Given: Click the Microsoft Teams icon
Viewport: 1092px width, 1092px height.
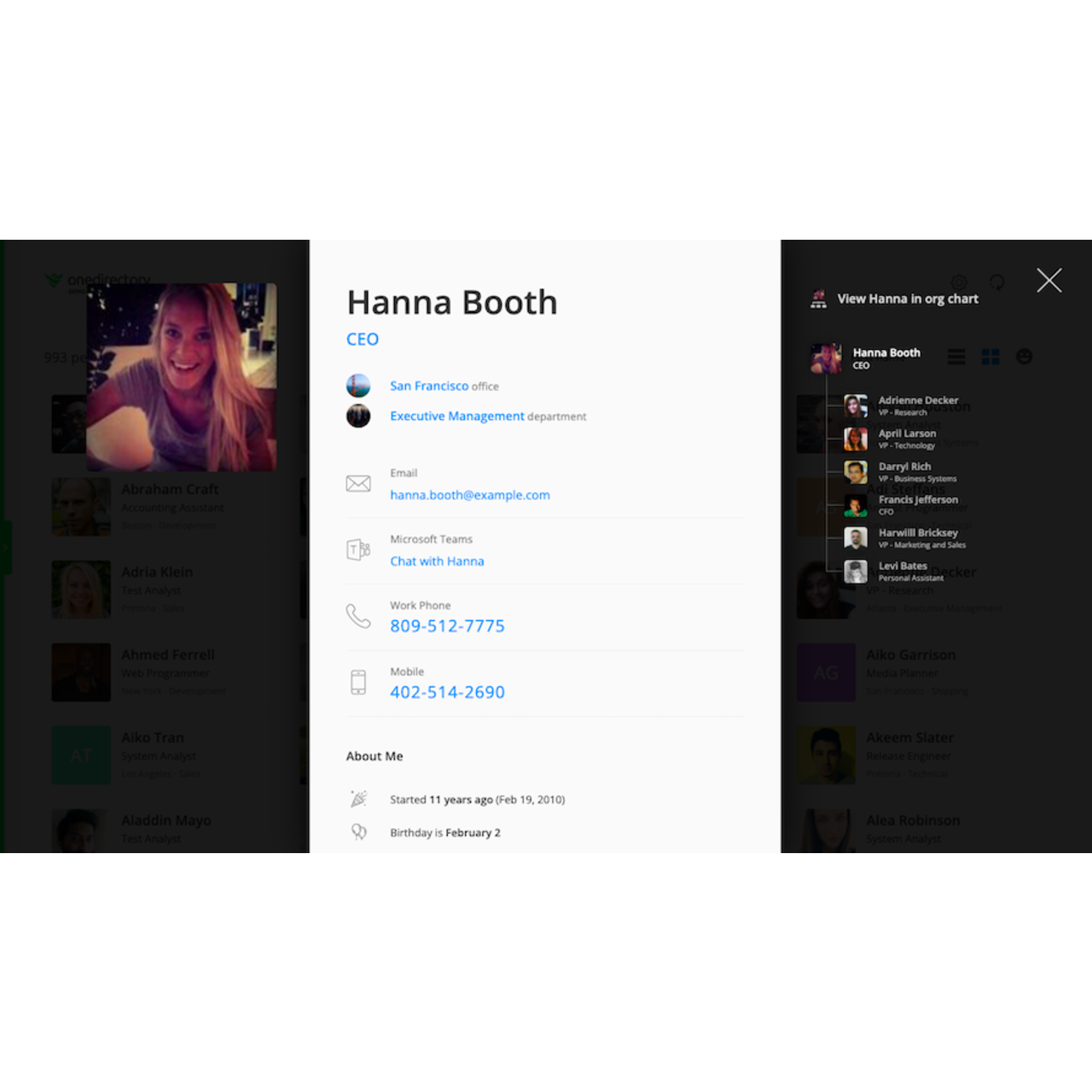Looking at the screenshot, I should (x=358, y=550).
